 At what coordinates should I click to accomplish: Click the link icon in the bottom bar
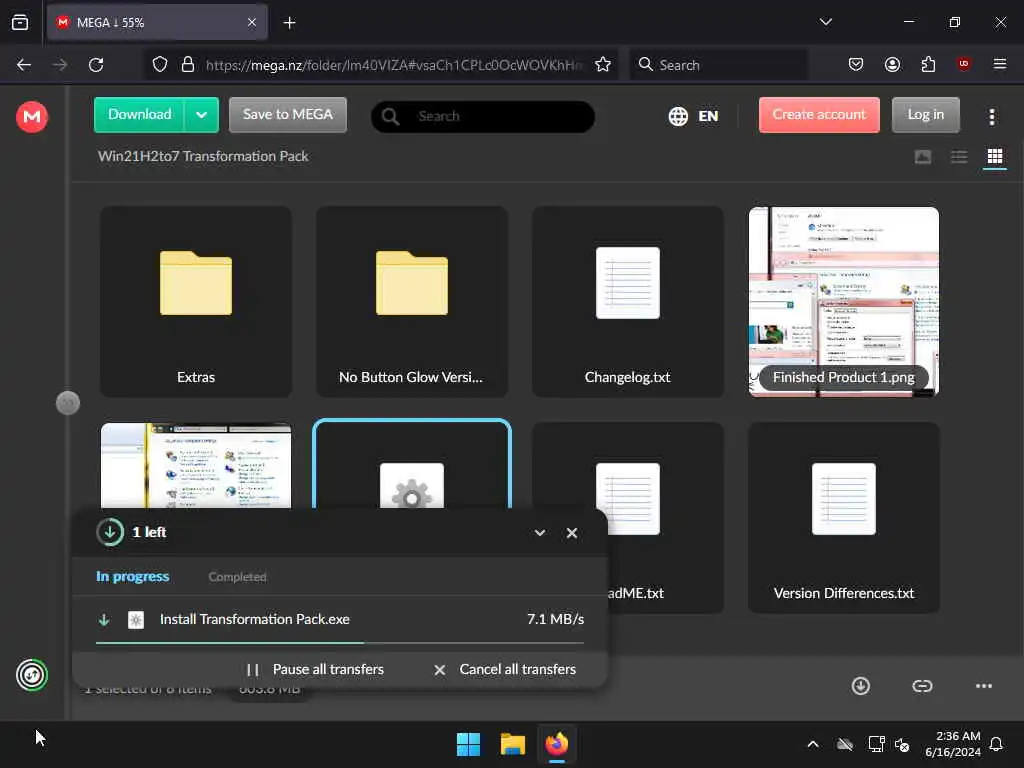point(921,686)
